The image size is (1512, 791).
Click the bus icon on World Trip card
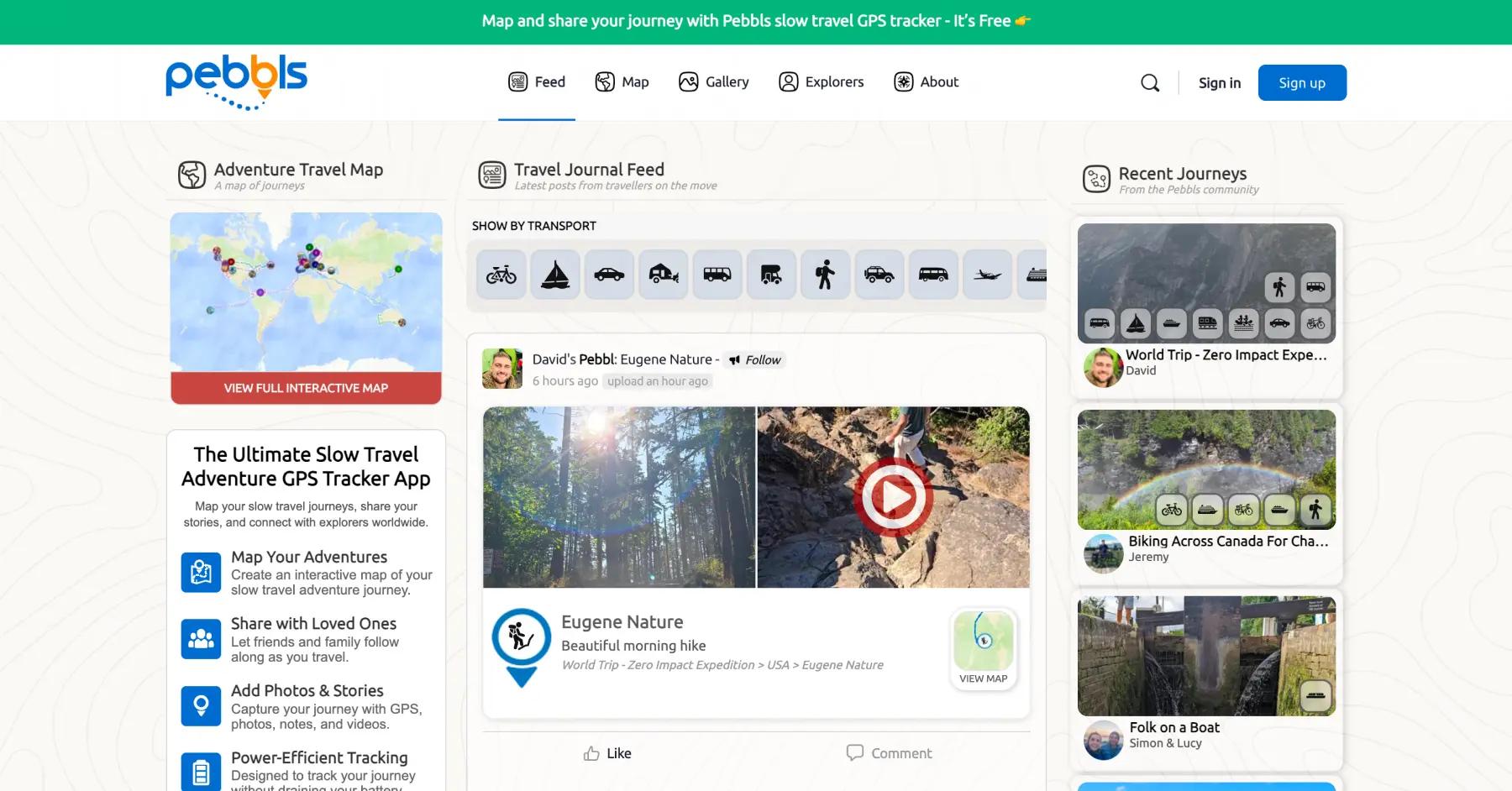(x=1315, y=287)
